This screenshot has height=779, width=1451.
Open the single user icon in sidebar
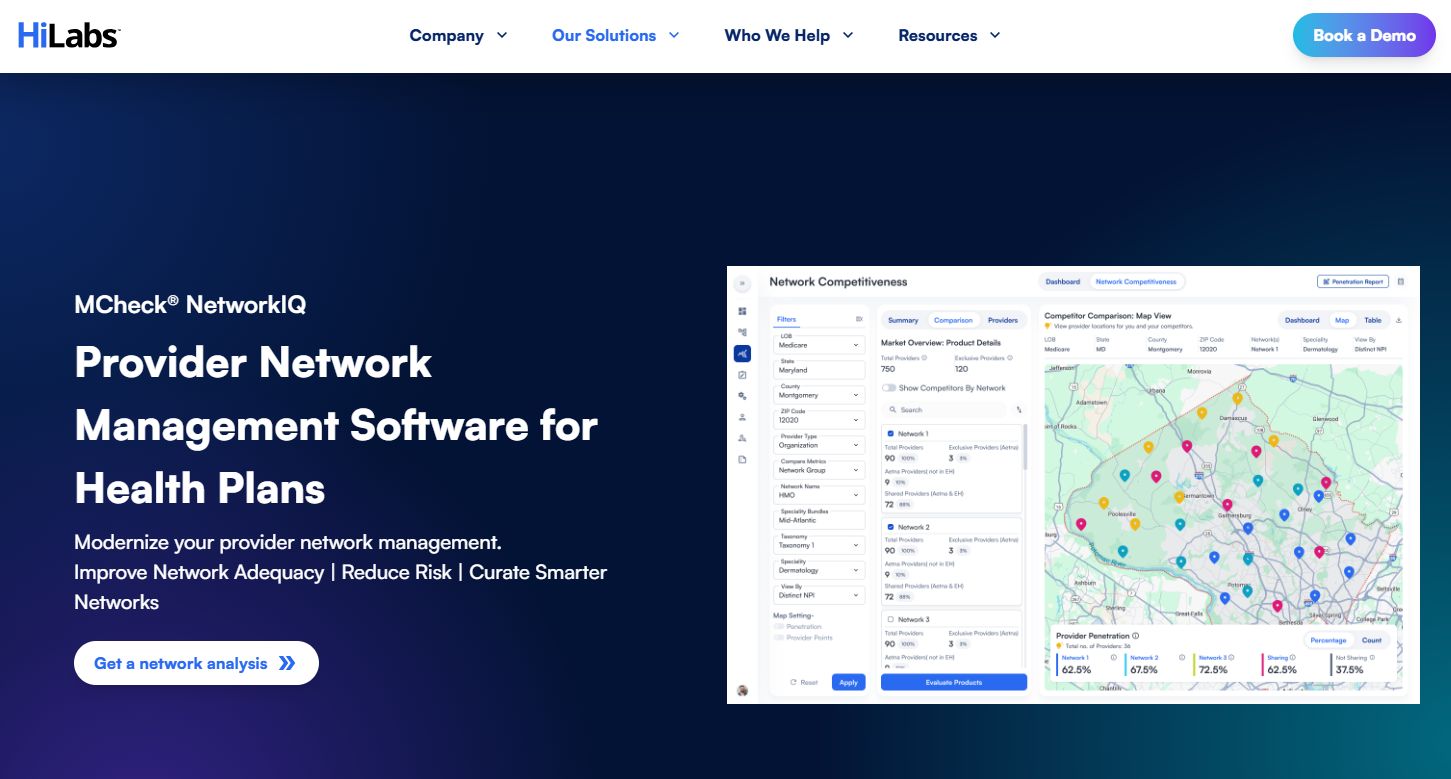point(742,417)
